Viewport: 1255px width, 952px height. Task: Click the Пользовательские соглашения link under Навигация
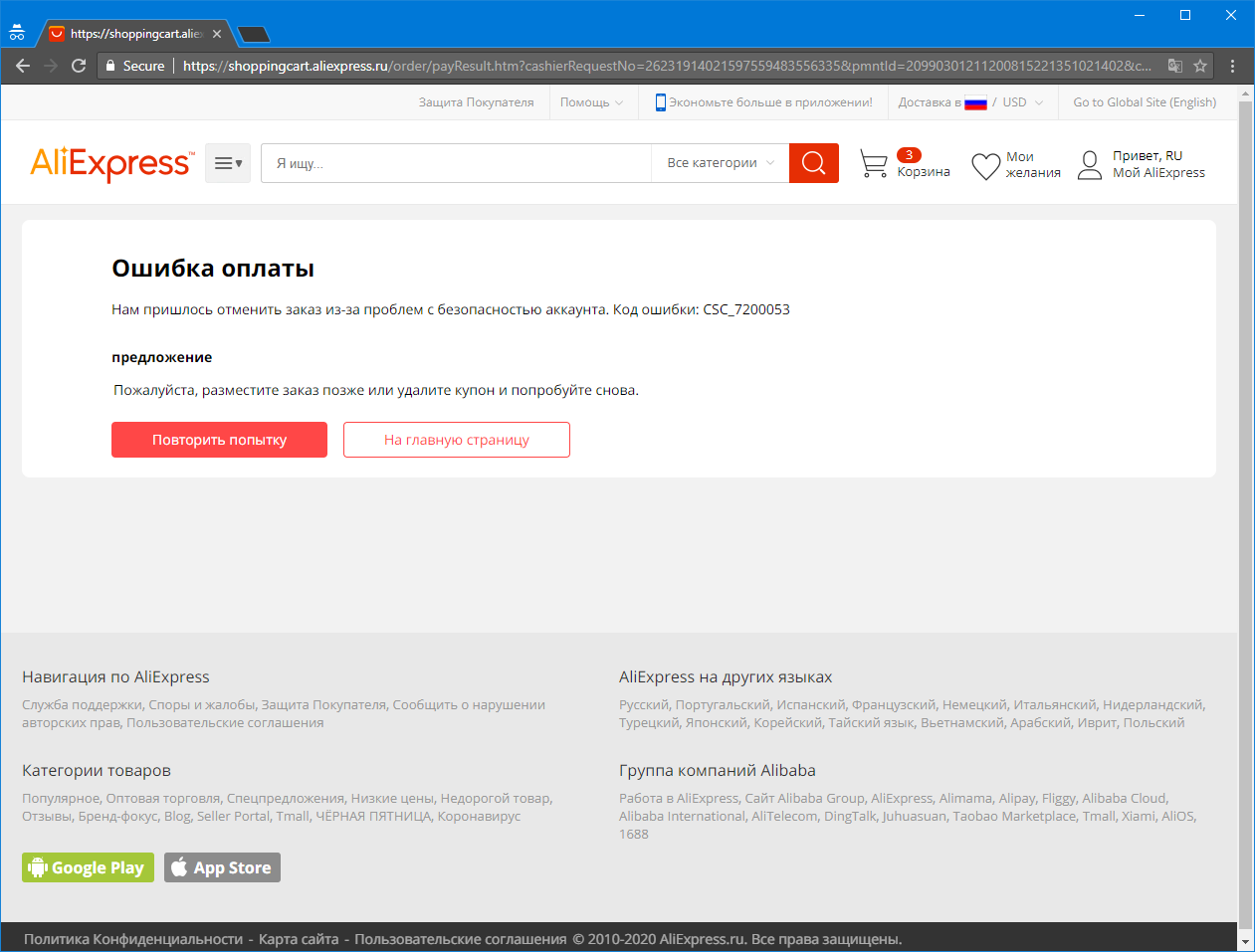pyautogui.click(x=225, y=723)
